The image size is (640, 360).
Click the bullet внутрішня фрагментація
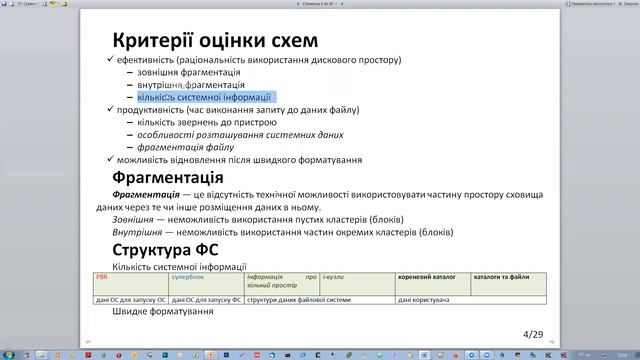click(191, 85)
